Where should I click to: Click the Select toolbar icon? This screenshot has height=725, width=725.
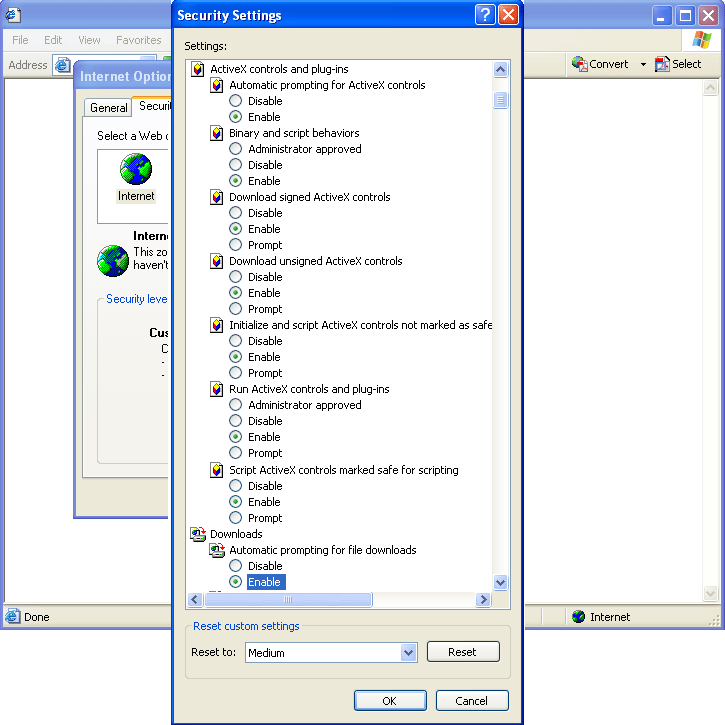point(663,64)
